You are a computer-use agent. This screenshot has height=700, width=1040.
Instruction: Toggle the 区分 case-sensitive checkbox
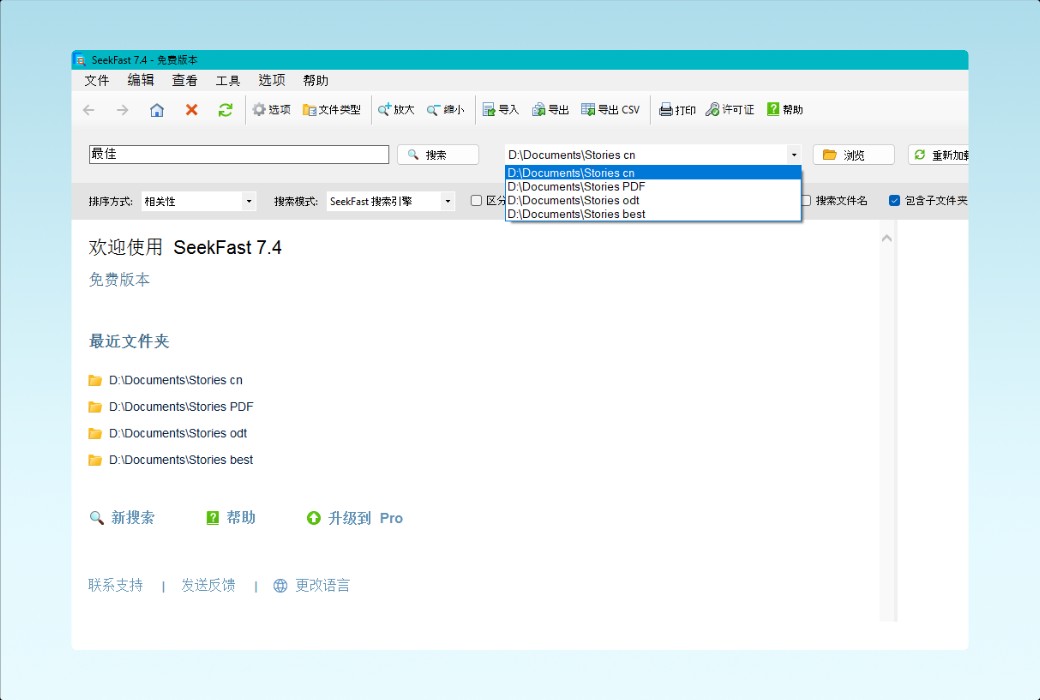(476, 200)
